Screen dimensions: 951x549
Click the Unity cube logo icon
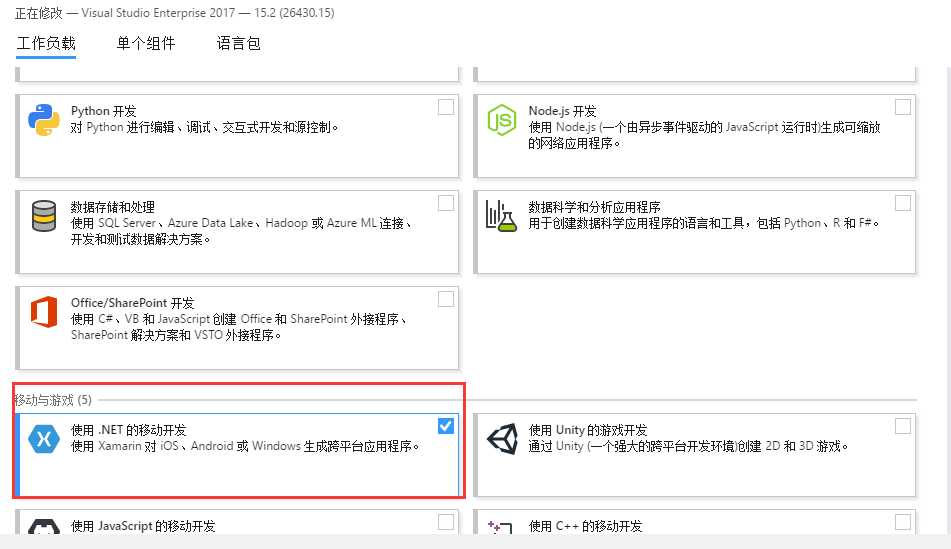pos(502,439)
